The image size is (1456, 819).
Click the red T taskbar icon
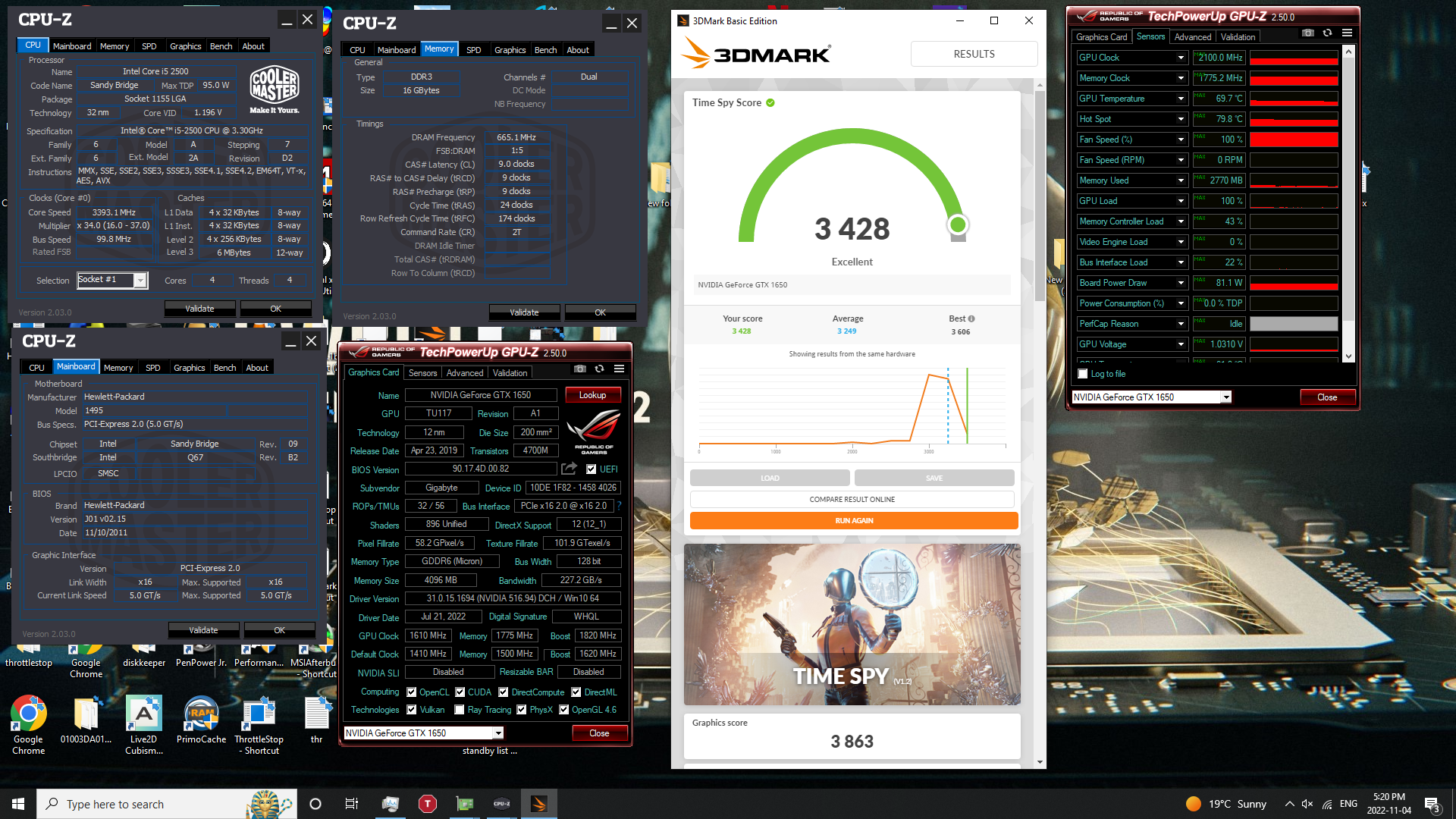428,804
